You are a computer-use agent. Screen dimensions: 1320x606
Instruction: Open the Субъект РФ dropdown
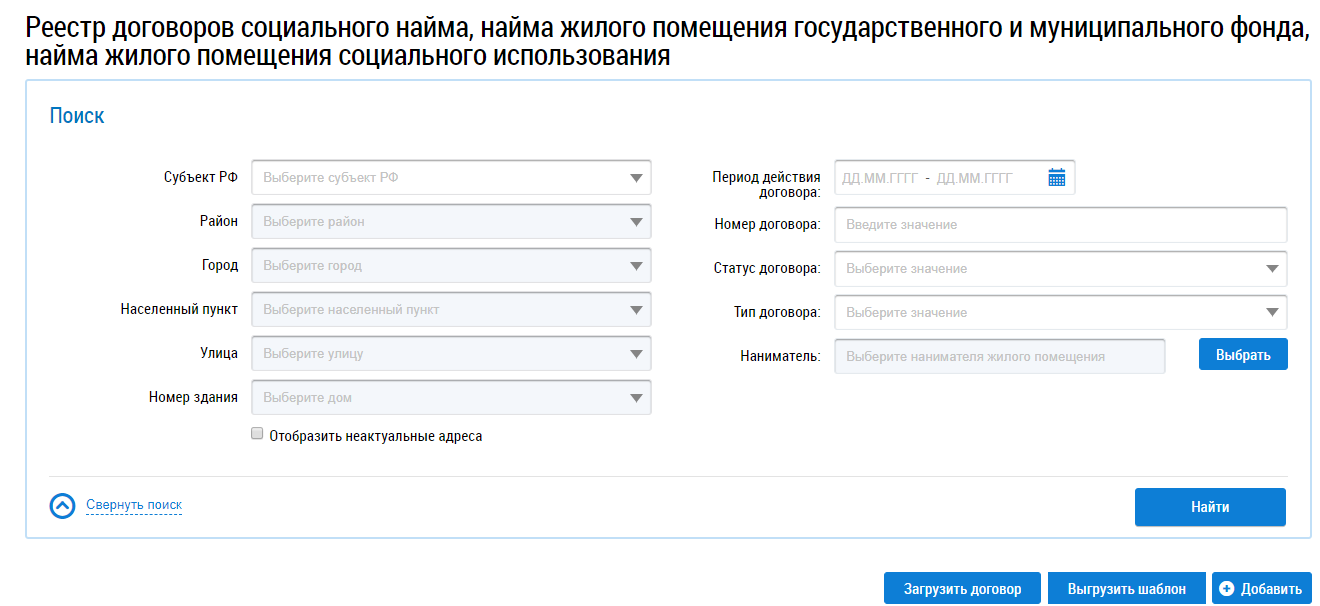click(451, 178)
